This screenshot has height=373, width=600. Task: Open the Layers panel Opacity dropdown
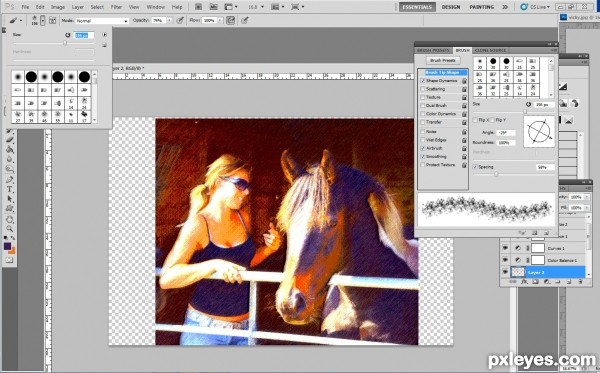587,197
